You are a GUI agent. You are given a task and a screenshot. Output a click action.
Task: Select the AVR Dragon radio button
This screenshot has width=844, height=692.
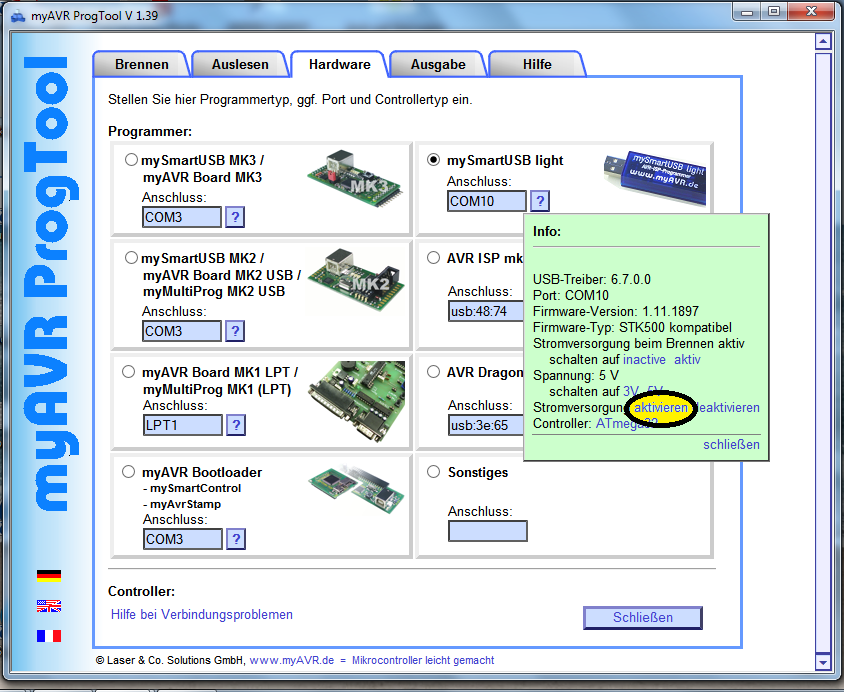click(x=433, y=372)
